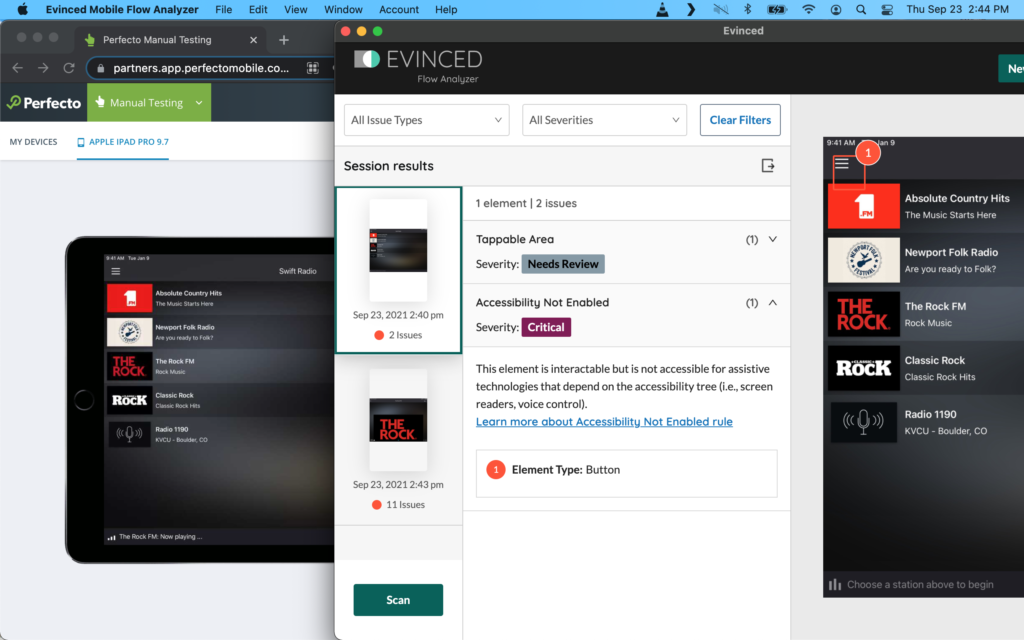Click the Clear Filters button
Viewport: 1024px width, 640px height.
point(740,120)
